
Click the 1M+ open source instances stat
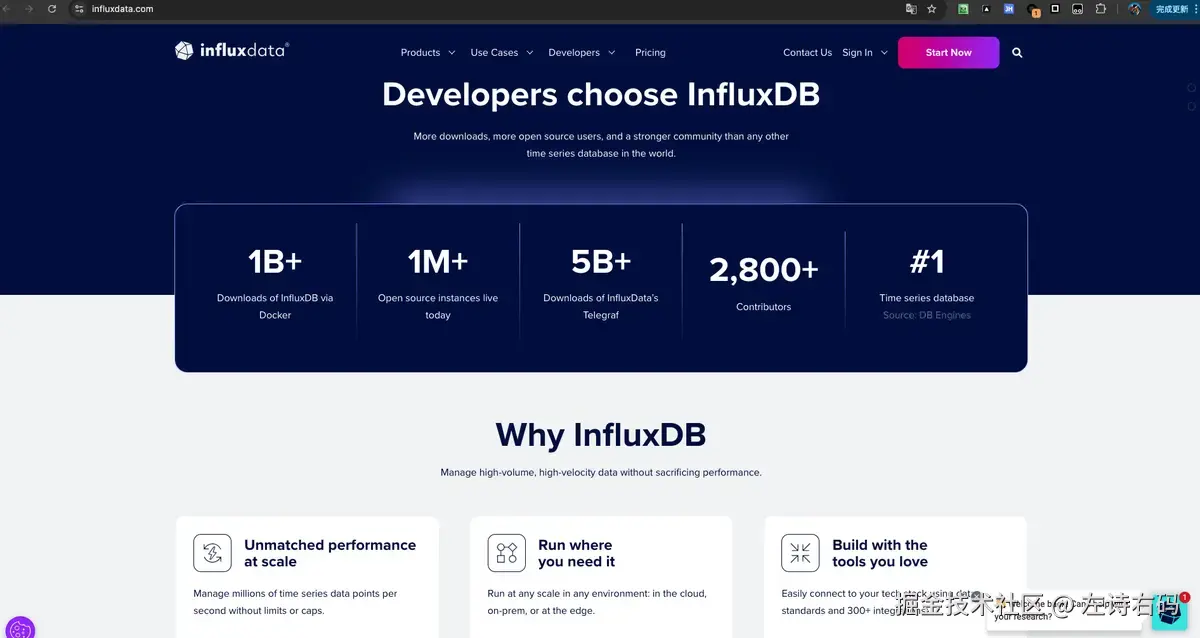(438, 284)
